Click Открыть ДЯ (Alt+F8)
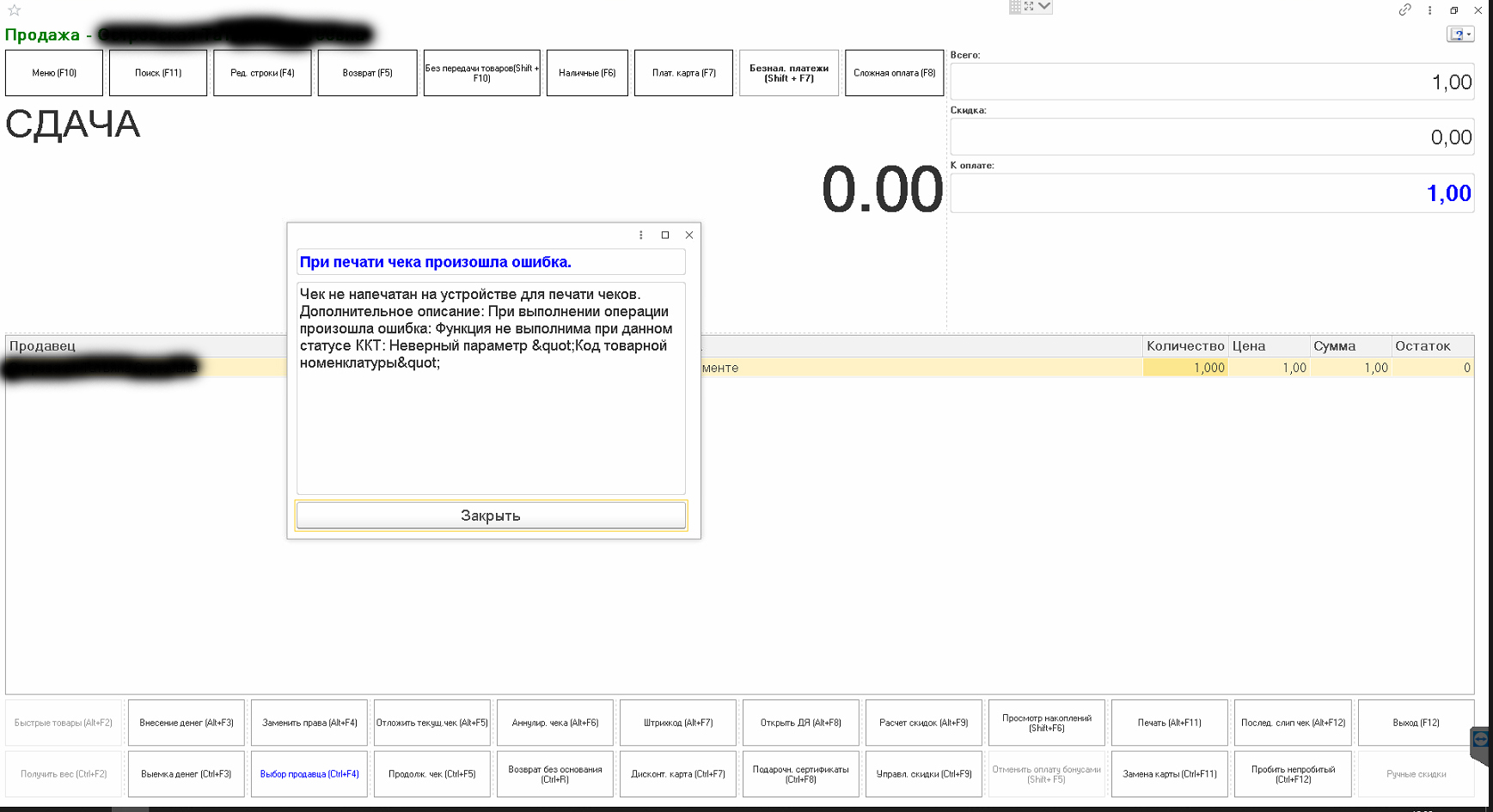The height and width of the screenshot is (812, 1493). coord(801,723)
